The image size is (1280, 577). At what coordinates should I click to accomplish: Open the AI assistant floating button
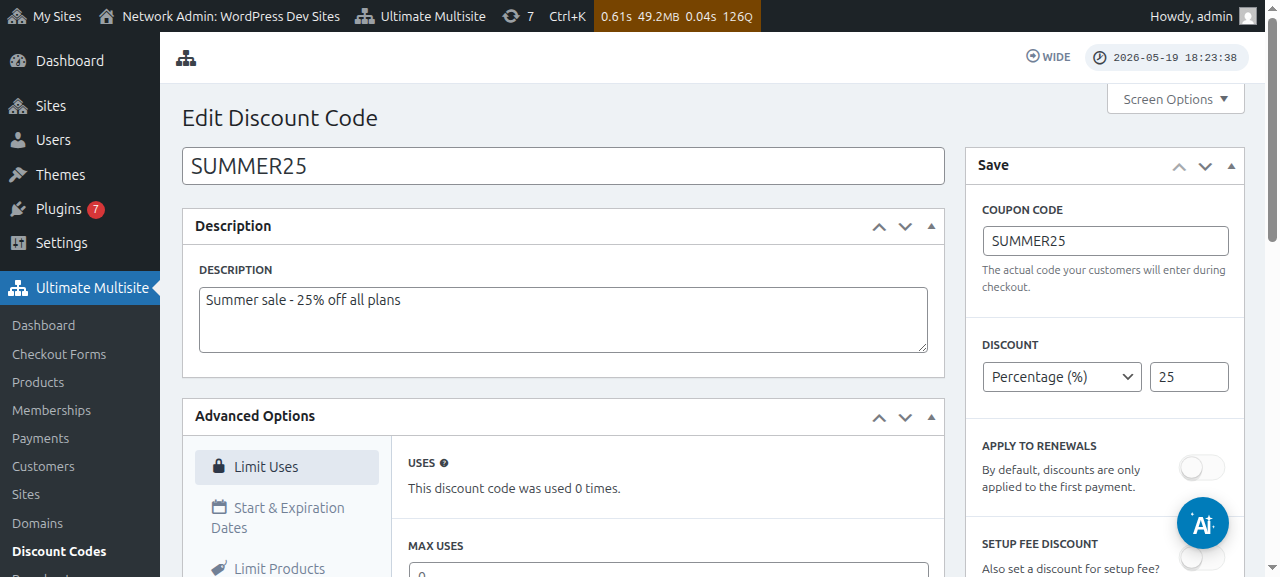coord(1203,523)
